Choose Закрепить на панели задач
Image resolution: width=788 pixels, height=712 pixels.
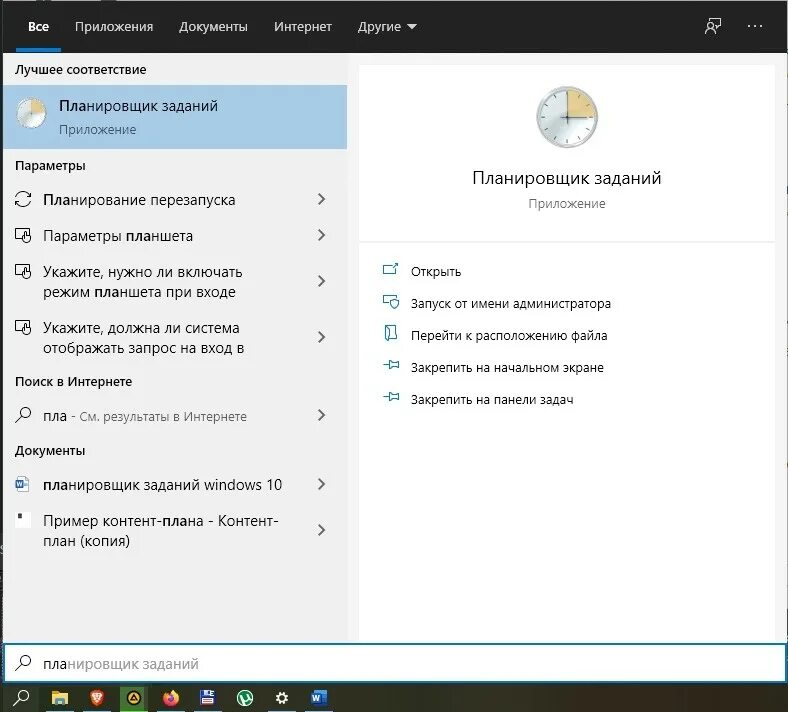click(x=492, y=399)
